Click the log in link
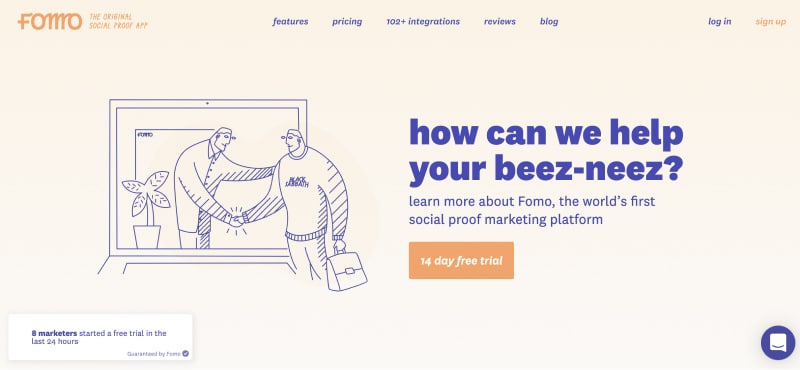Viewport: 800px width, 370px height. click(719, 21)
